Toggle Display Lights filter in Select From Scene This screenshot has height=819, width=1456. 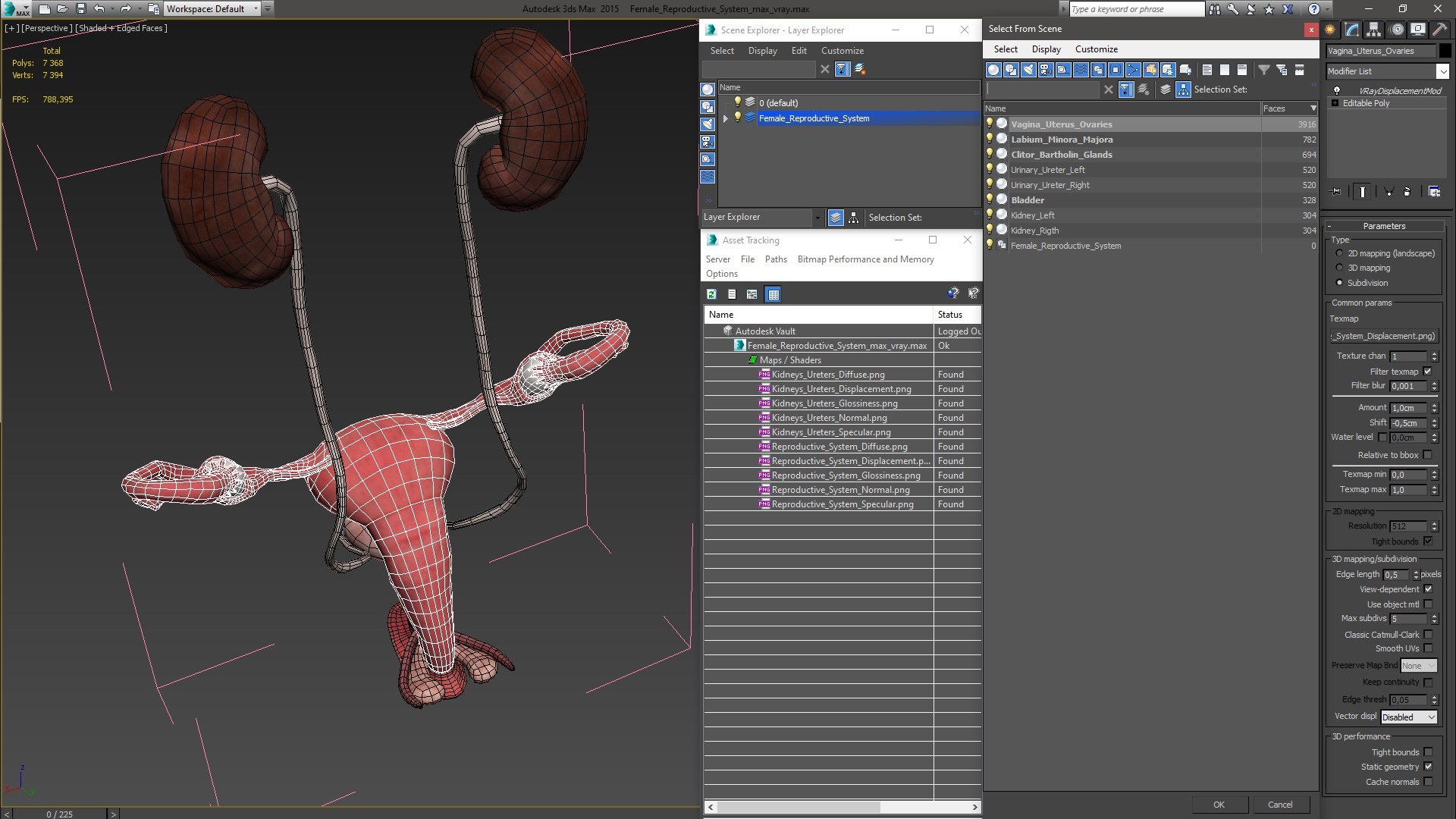[x=1028, y=70]
